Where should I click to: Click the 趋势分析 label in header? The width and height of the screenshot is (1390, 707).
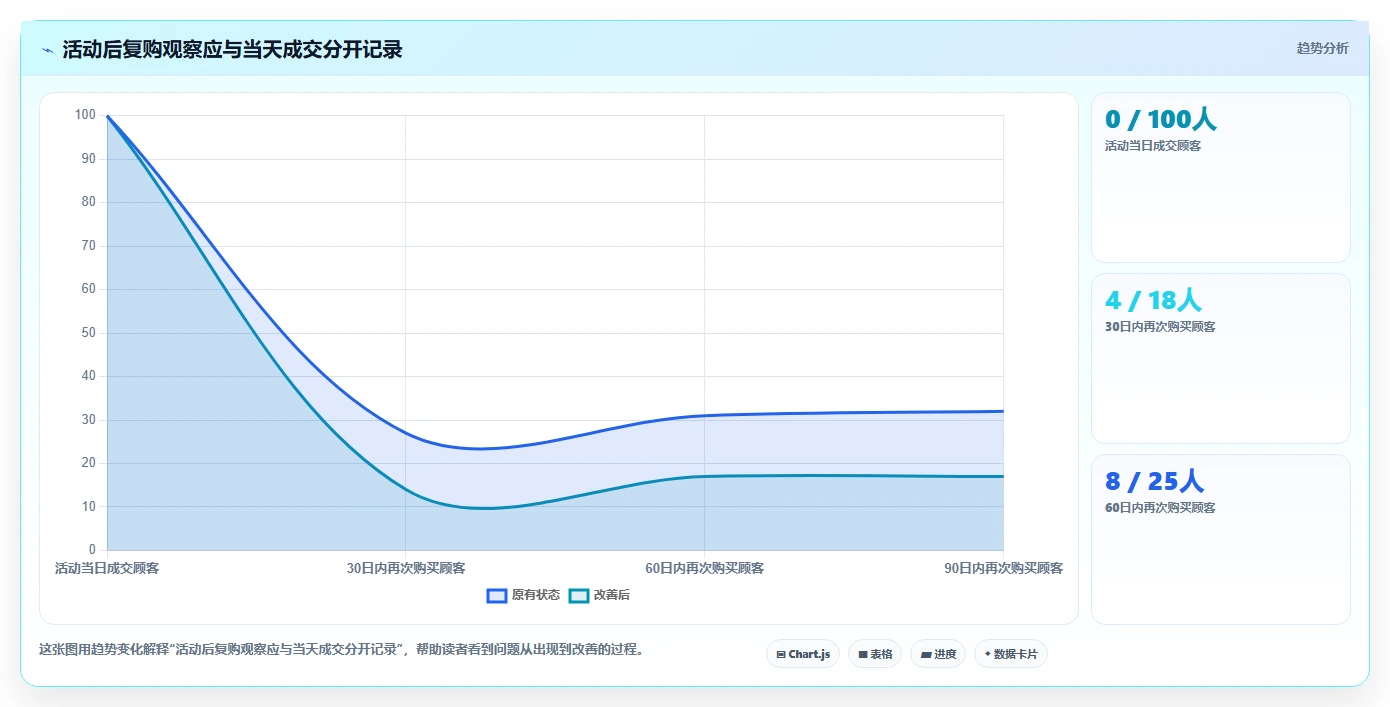tap(1322, 48)
